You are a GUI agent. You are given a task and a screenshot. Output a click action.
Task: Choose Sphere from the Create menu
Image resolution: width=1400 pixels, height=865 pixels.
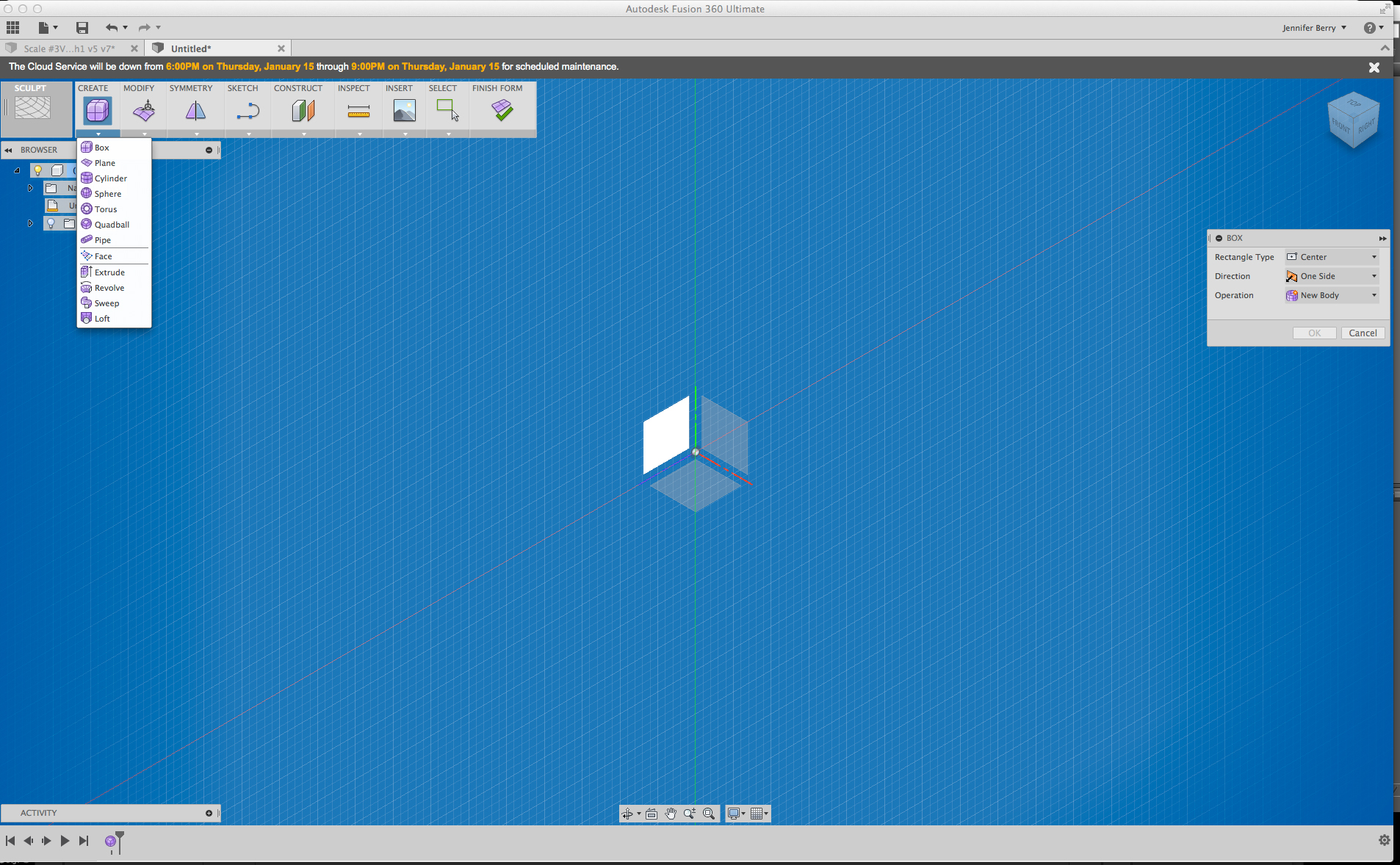click(x=114, y=194)
